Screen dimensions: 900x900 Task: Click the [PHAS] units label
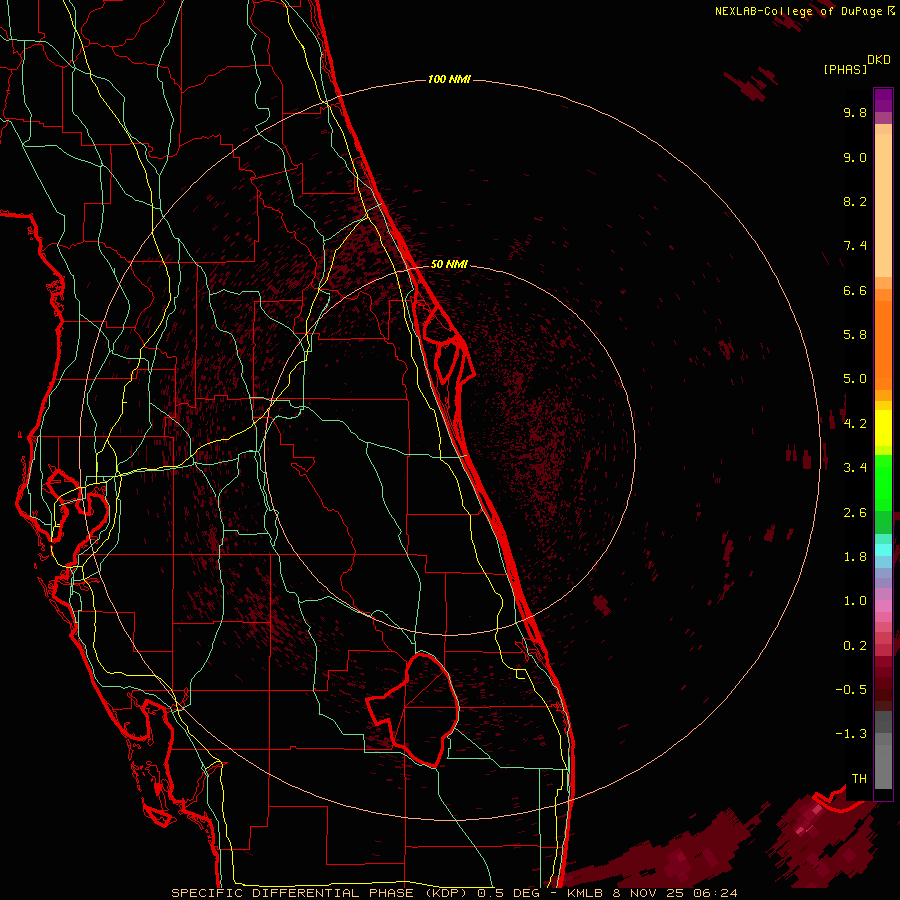tap(845, 69)
